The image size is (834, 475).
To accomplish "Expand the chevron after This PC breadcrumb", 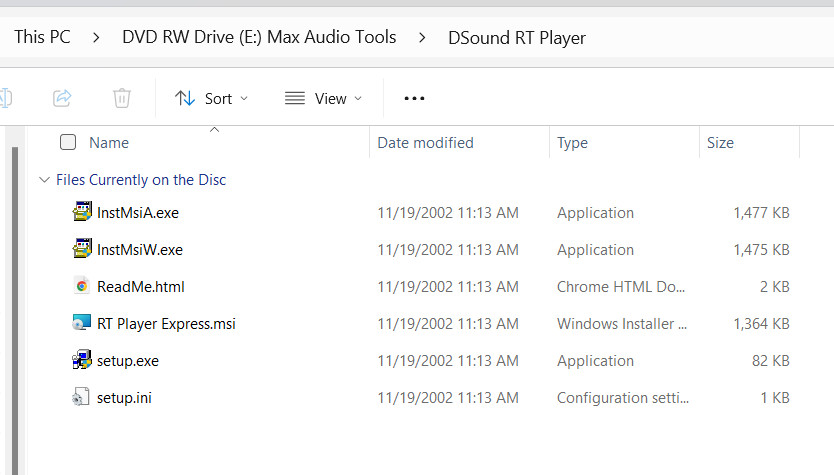I will (96, 38).
